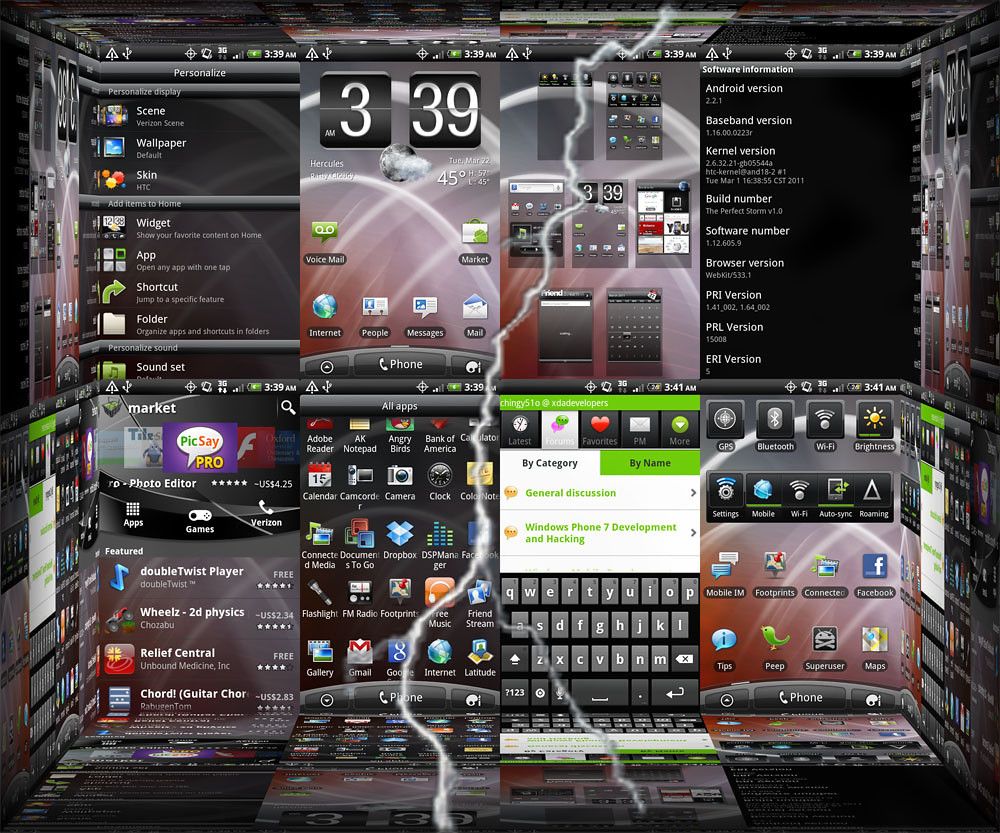Viewport: 1000px width, 833px height.
Task: Open Latitude from All apps grid
Action: click(480, 658)
